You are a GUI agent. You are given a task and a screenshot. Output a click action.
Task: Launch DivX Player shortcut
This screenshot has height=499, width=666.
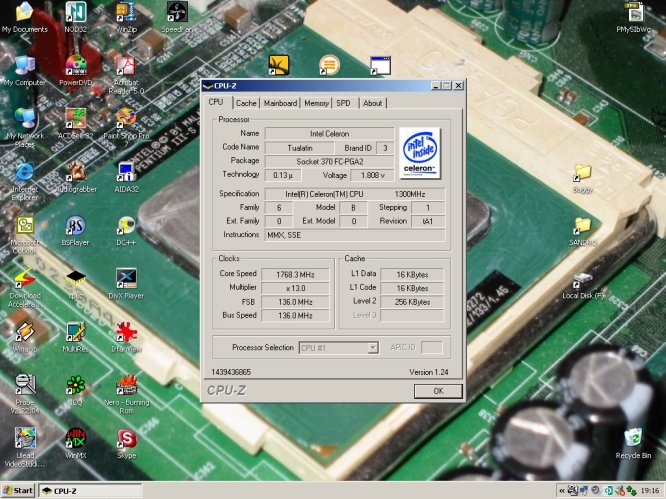pos(126,284)
